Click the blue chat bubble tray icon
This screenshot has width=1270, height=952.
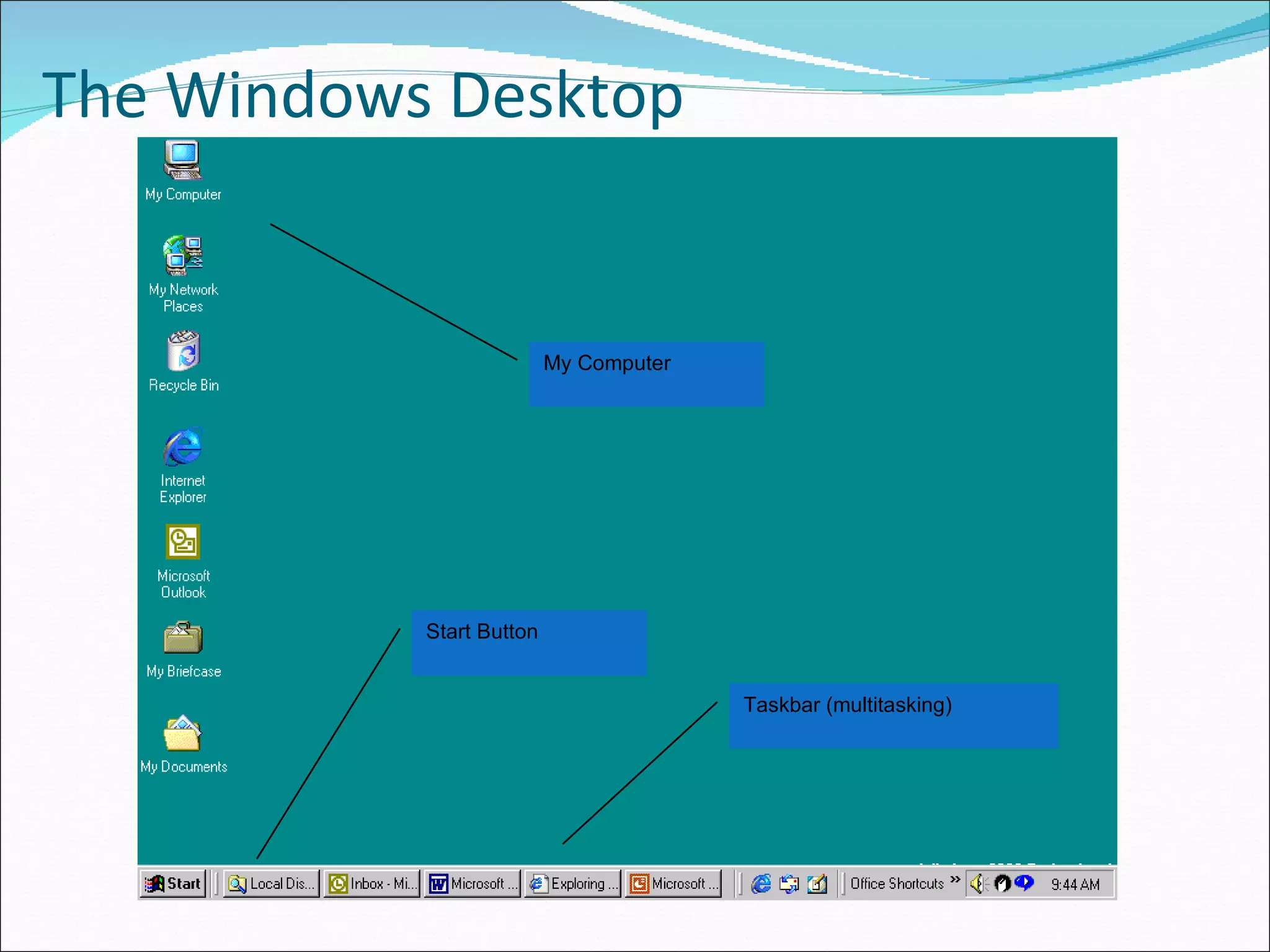[x=1024, y=882]
